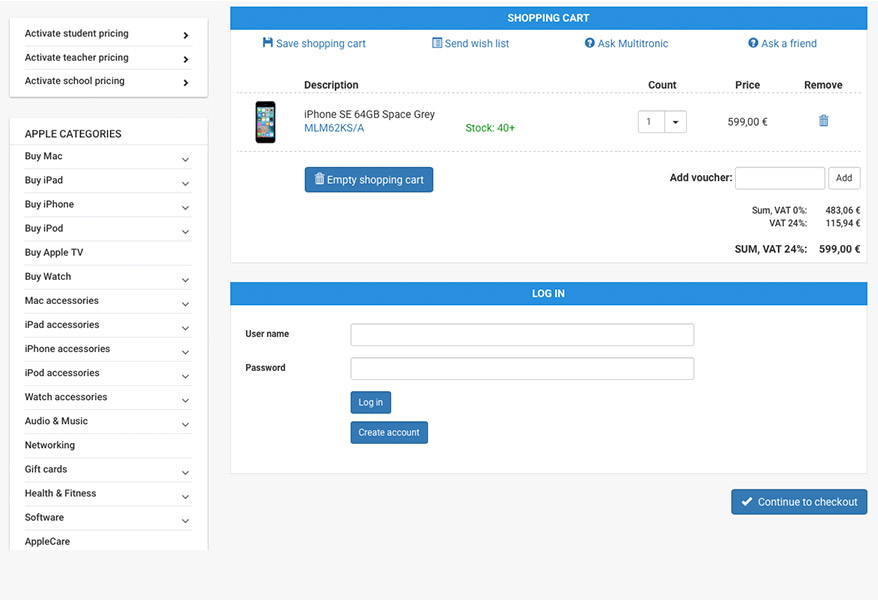Click the arrow next to Activate student pricing
The height and width of the screenshot is (600, 878).
(x=186, y=35)
